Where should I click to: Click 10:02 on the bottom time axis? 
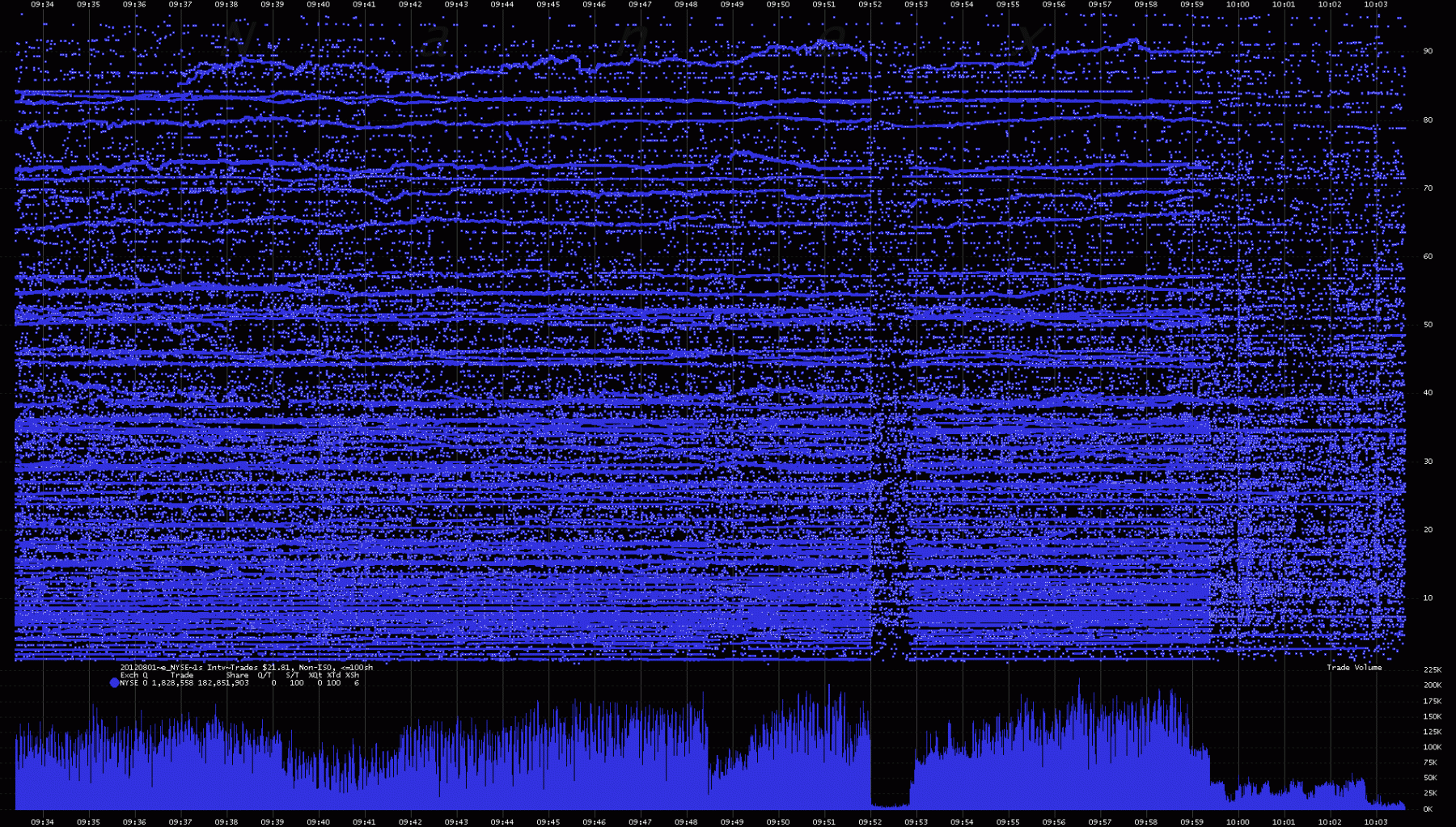tap(1330, 822)
